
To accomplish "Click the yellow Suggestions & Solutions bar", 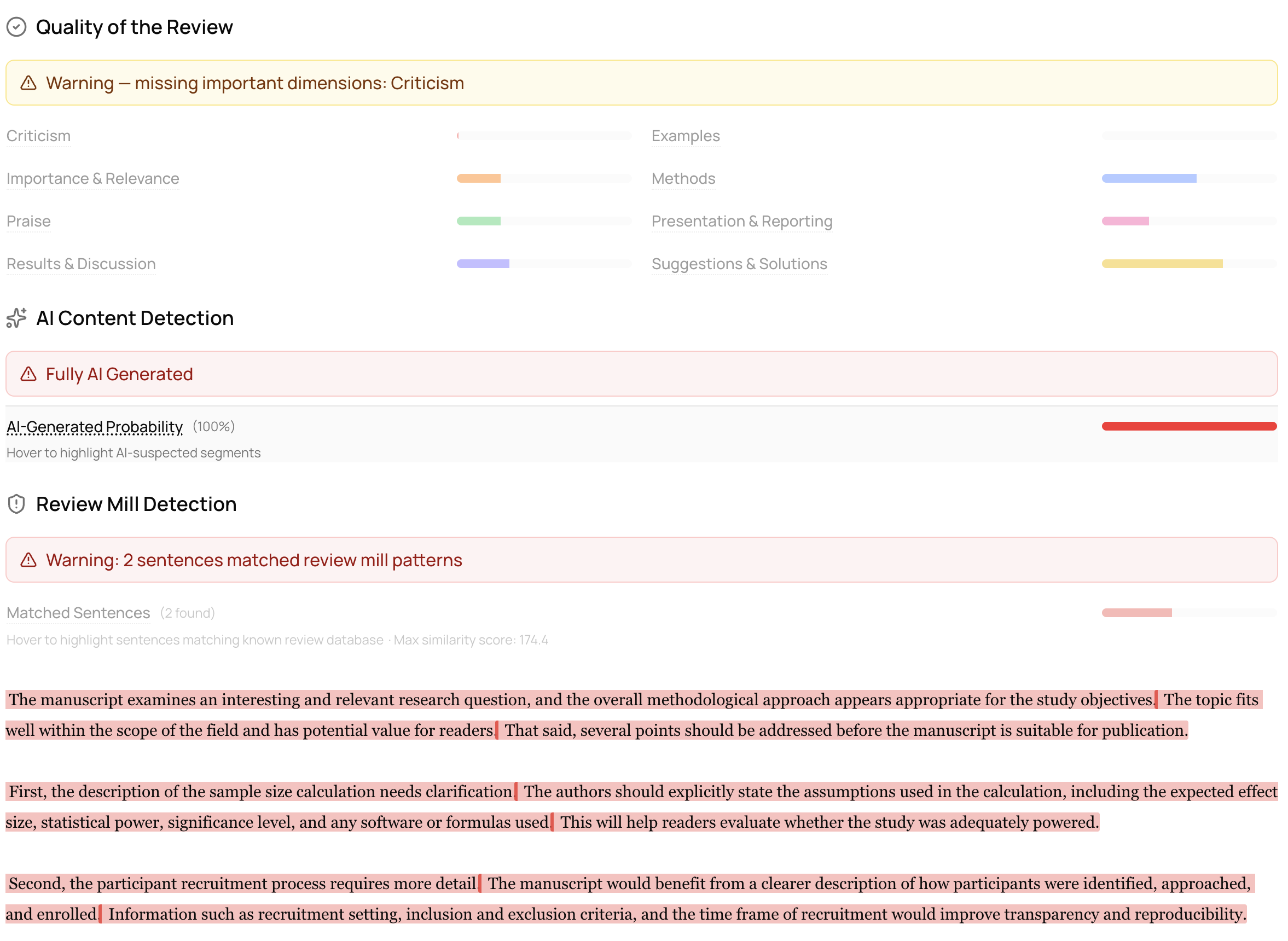I will (1162, 264).
